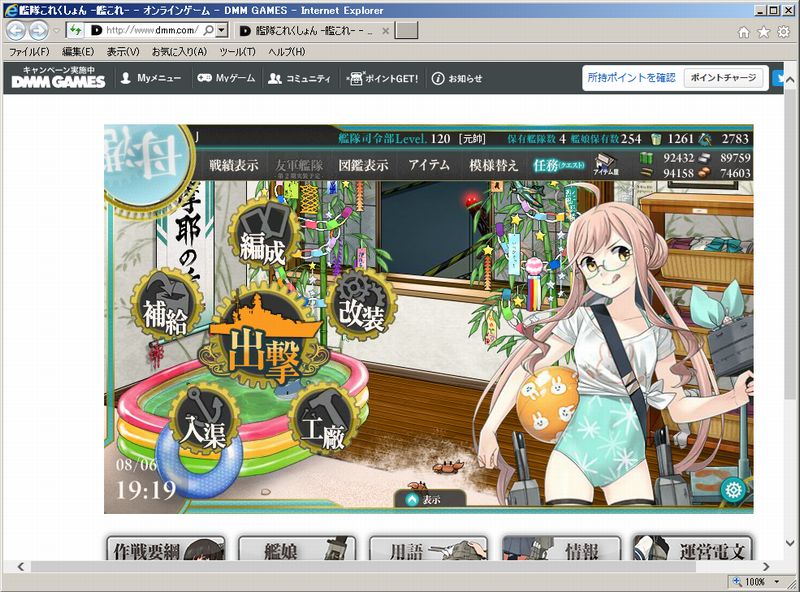Image resolution: width=800 pixels, height=592 pixels.
Task: Open the 編集(E) menu
Action: tap(78, 52)
